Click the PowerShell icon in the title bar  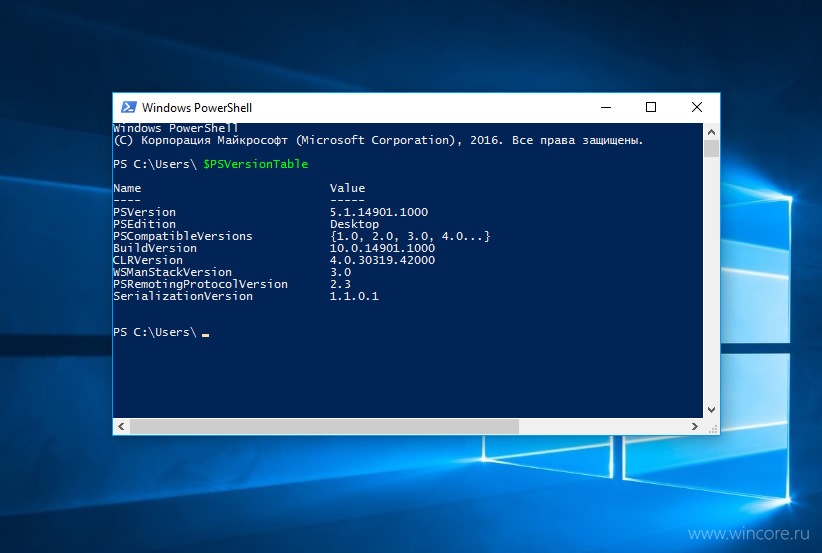(128, 107)
